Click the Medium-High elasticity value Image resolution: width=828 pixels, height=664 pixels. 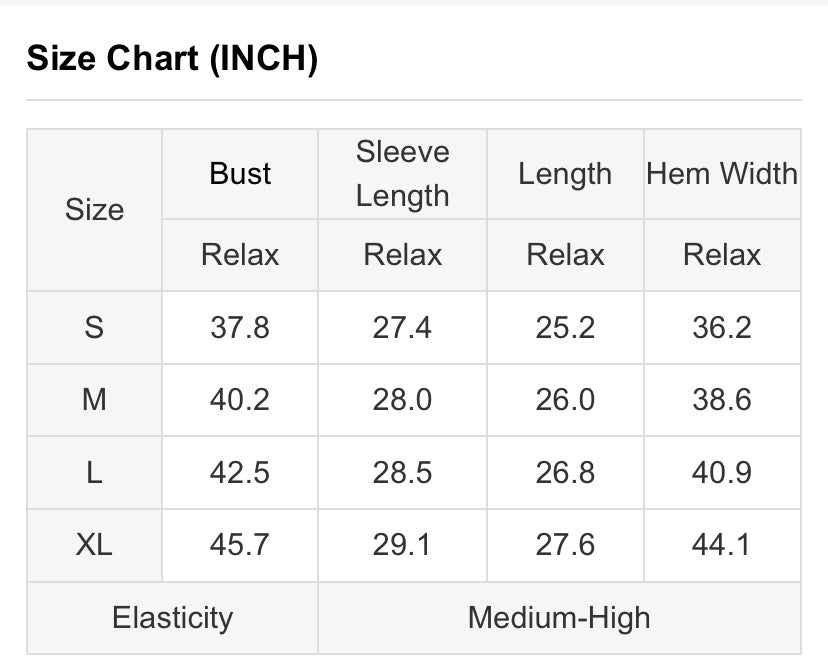tap(559, 618)
